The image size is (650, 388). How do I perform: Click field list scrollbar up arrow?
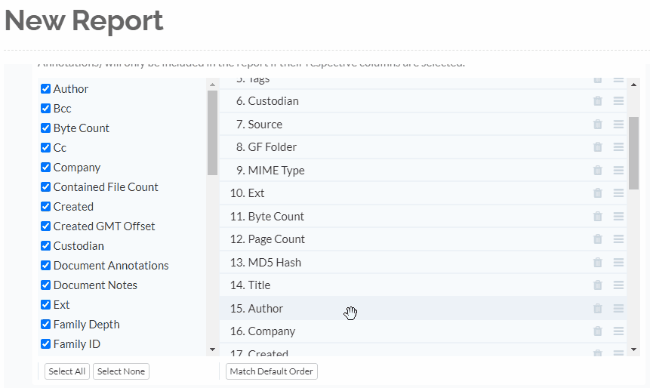[x=212, y=85]
